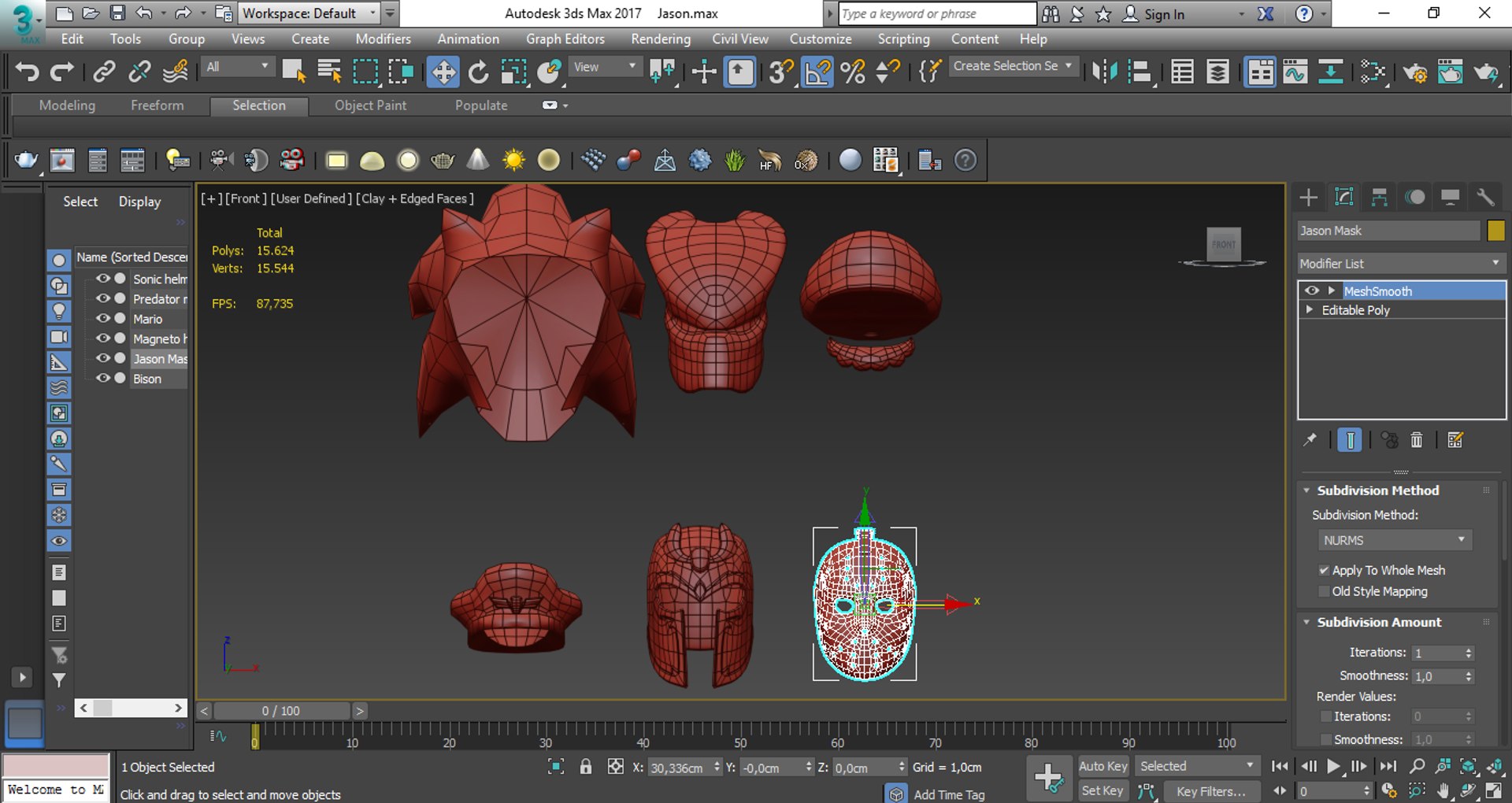Collapse the Subdivision Amount rollout
Screen dimensions: 1512x803
(1306, 622)
